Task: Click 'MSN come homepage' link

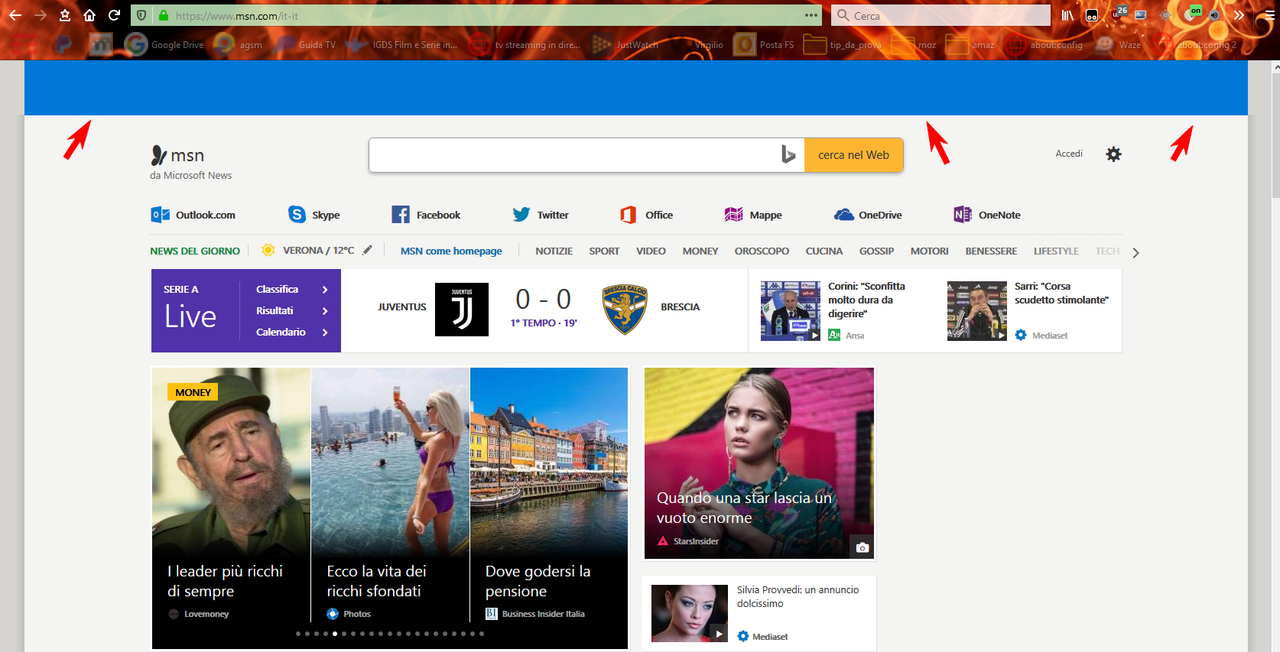Action: point(451,251)
